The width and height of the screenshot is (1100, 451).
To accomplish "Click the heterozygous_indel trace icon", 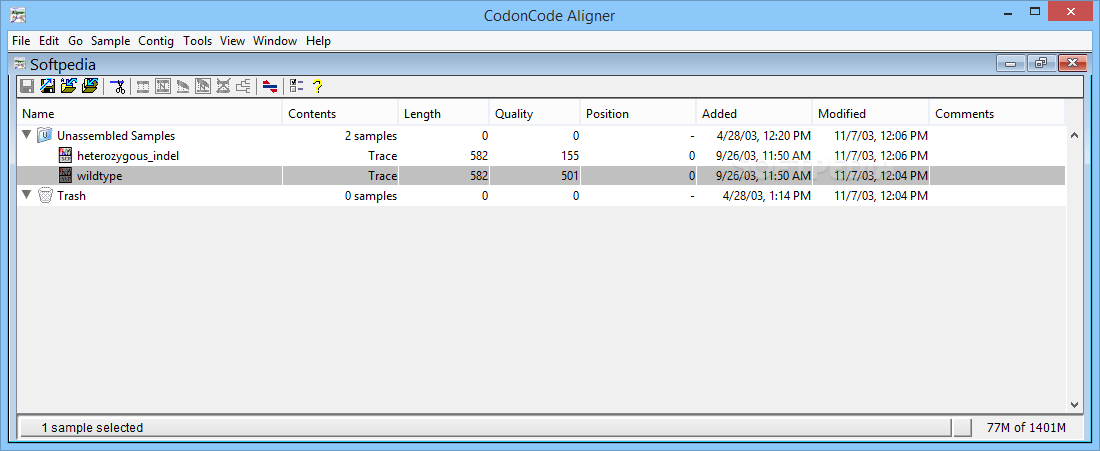I will [x=65, y=156].
